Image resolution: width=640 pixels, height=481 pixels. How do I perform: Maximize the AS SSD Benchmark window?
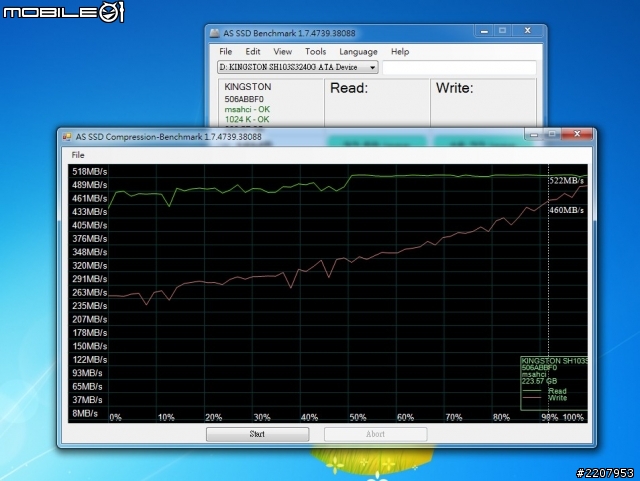coord(502,31)
